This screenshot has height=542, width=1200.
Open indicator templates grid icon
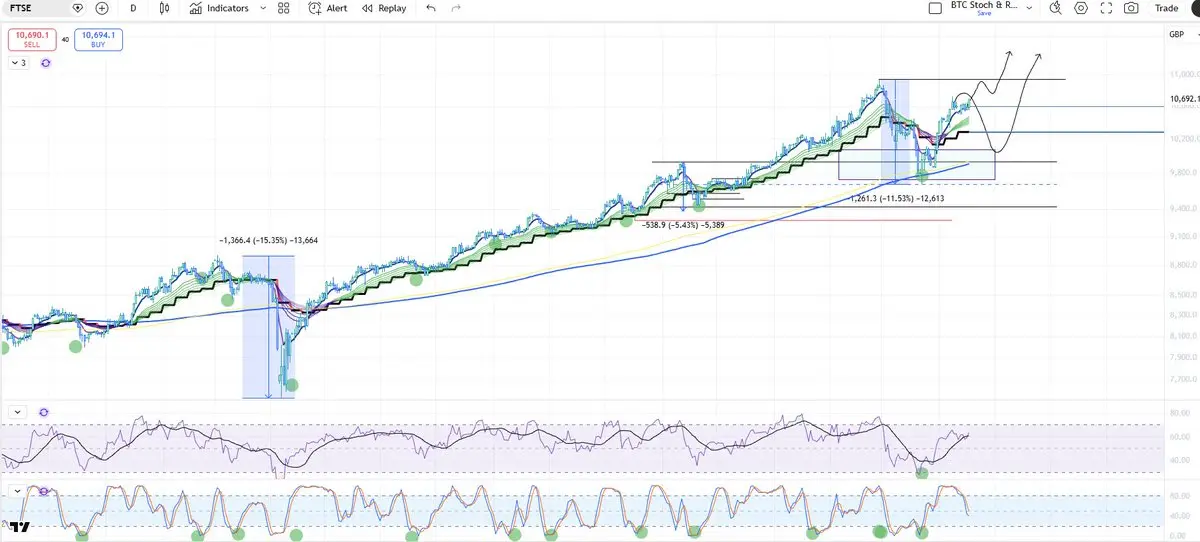click(x=284, y=8)
